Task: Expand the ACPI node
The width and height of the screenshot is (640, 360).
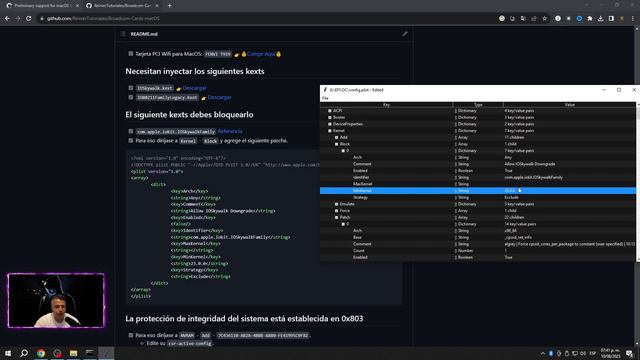Action: pos(330,111)
